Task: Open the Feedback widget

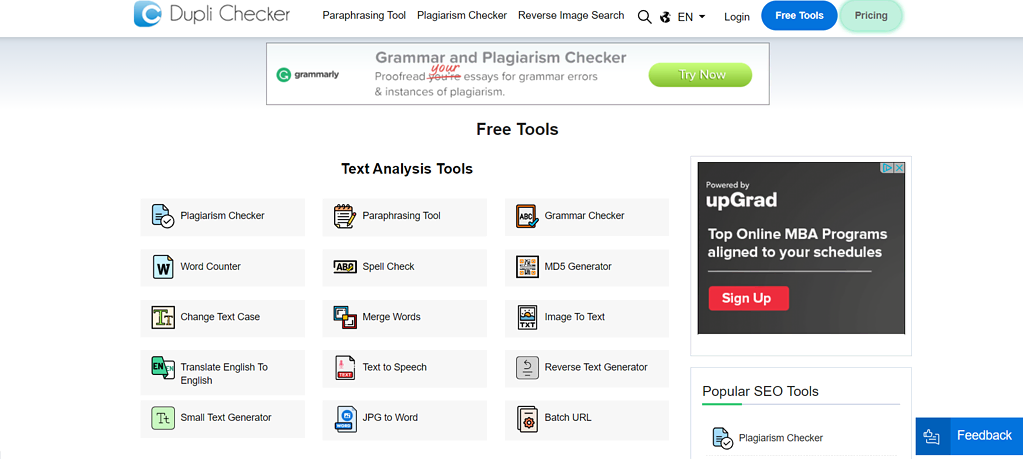Action: tap(969, 436)
